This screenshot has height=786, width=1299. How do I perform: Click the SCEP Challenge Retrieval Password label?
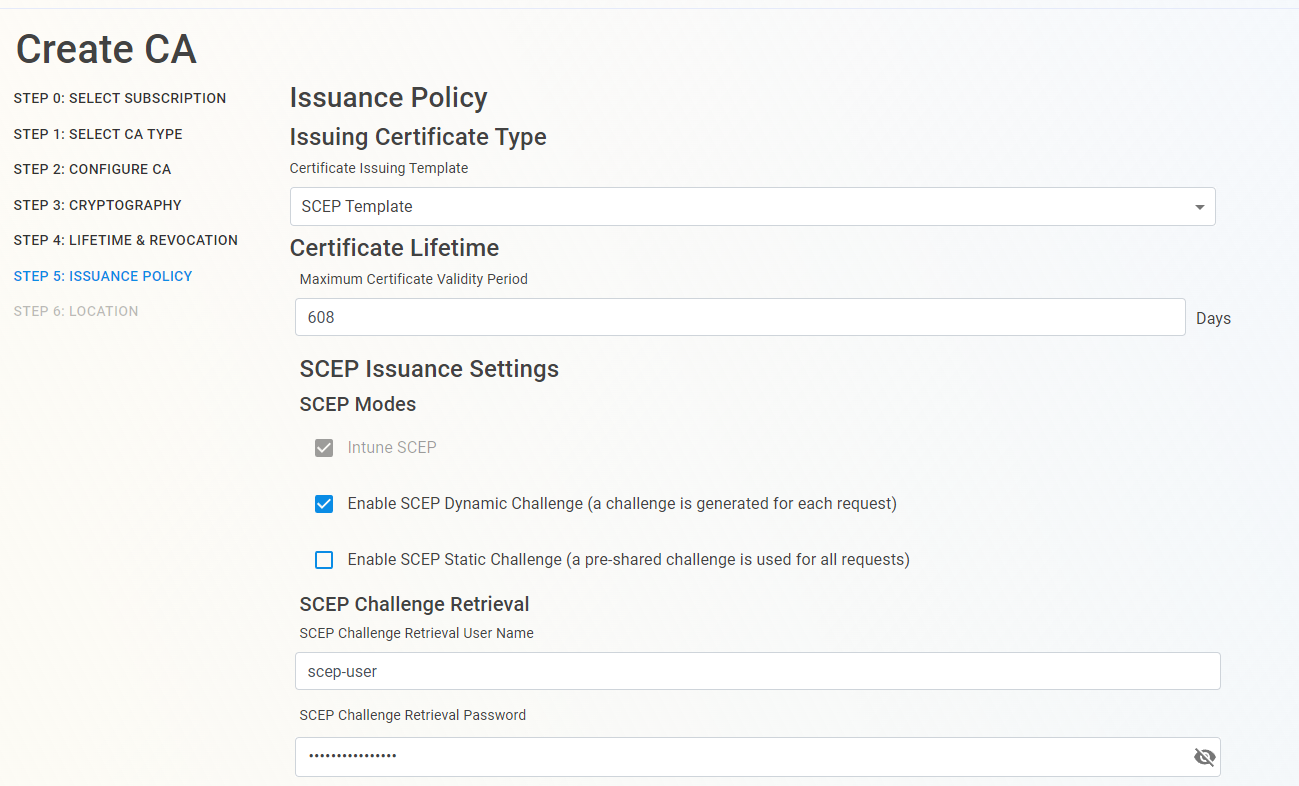coord(413,716)
